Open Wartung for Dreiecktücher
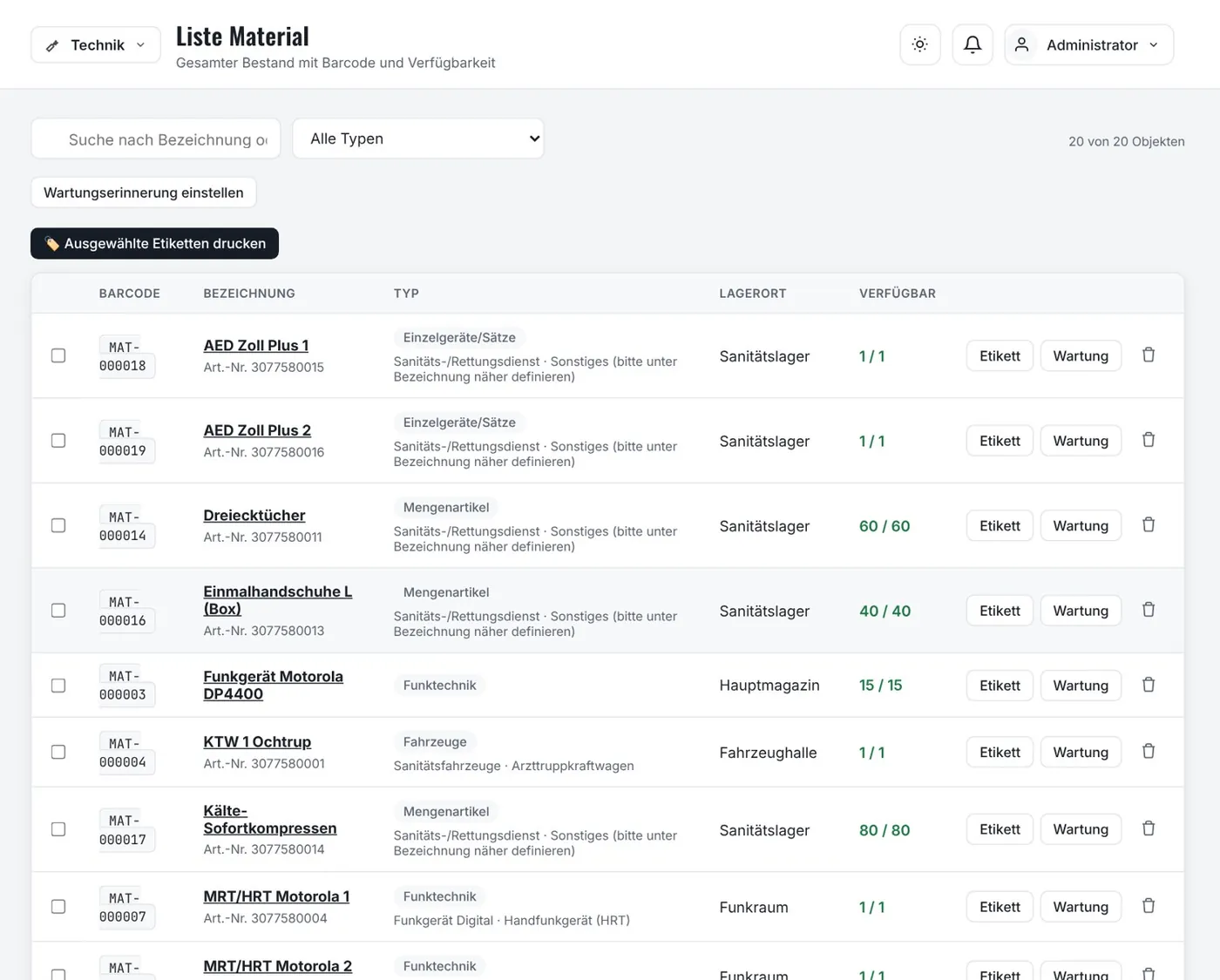This screenshot has height=980, width=1220. (x=1081, y=525)
